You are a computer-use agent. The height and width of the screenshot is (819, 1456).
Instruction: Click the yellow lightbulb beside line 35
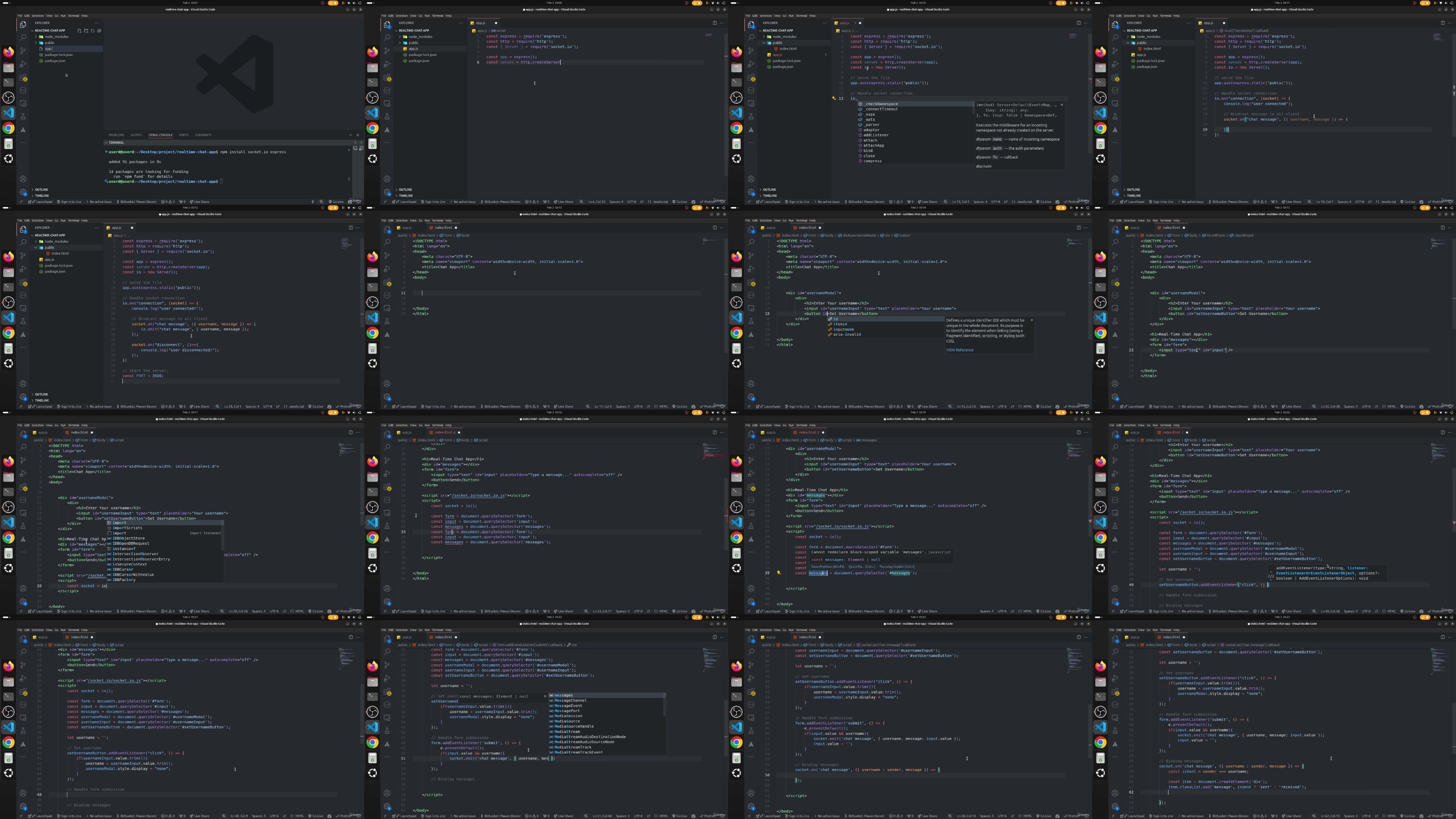779,572
